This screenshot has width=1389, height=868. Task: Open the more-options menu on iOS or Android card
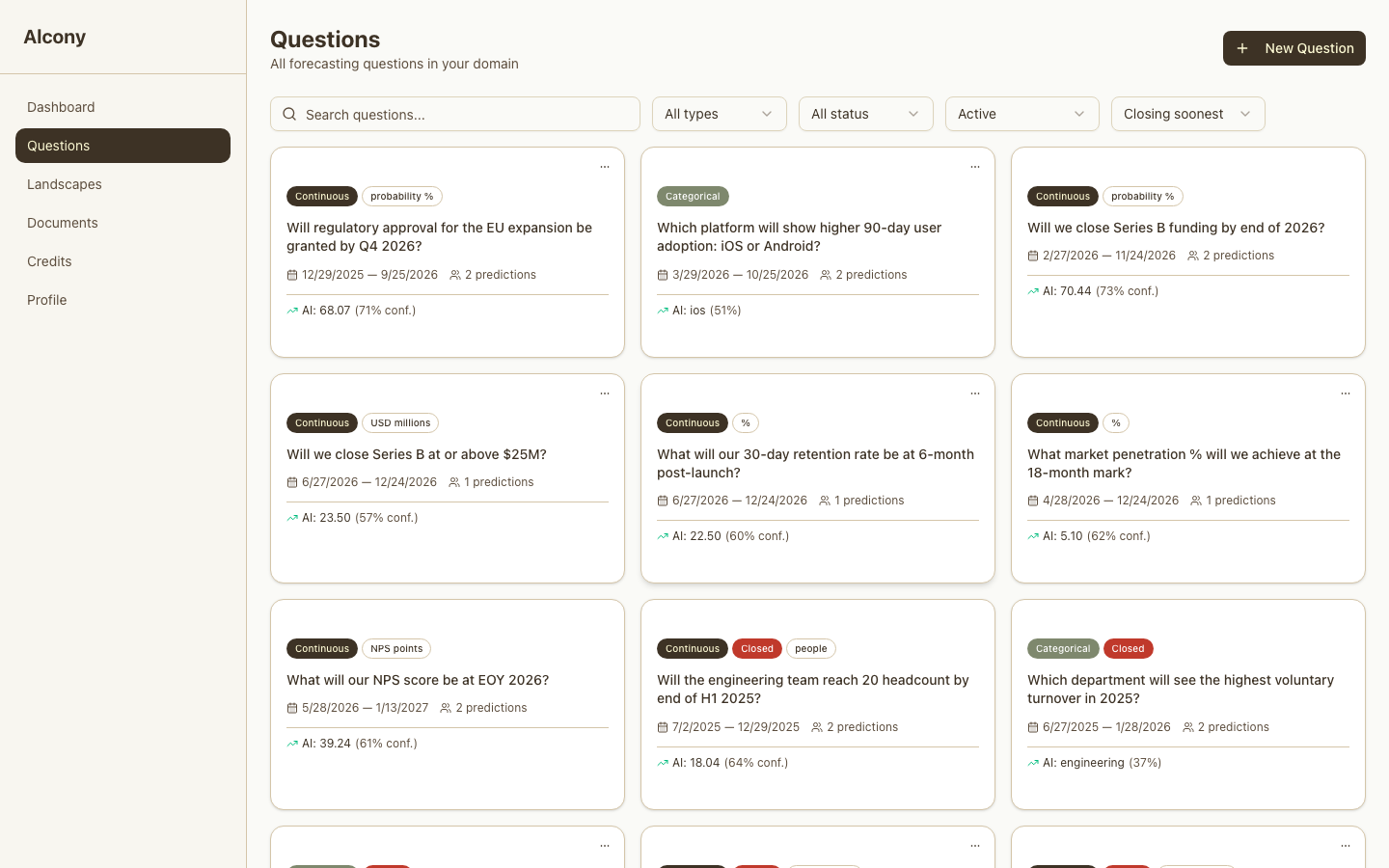pos(975,167)
